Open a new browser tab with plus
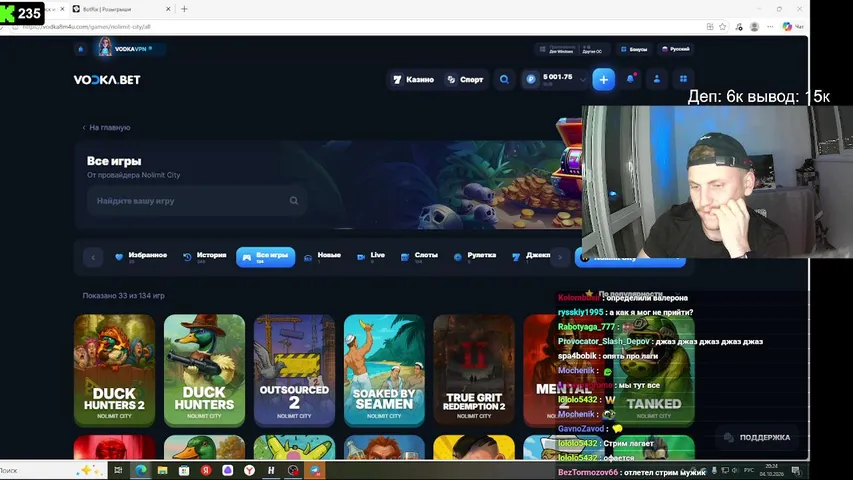The height and width of the screenshot is (480, 853). [x=184, y=9]
